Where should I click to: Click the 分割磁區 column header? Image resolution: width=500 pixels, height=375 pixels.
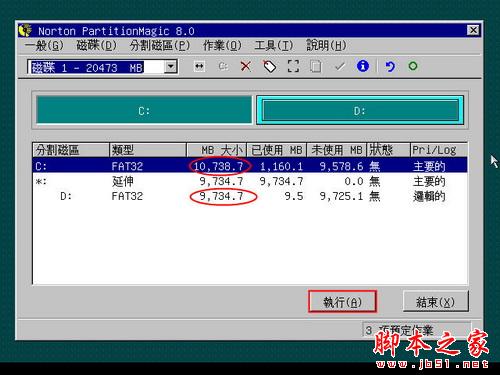(x=71, y=150)
